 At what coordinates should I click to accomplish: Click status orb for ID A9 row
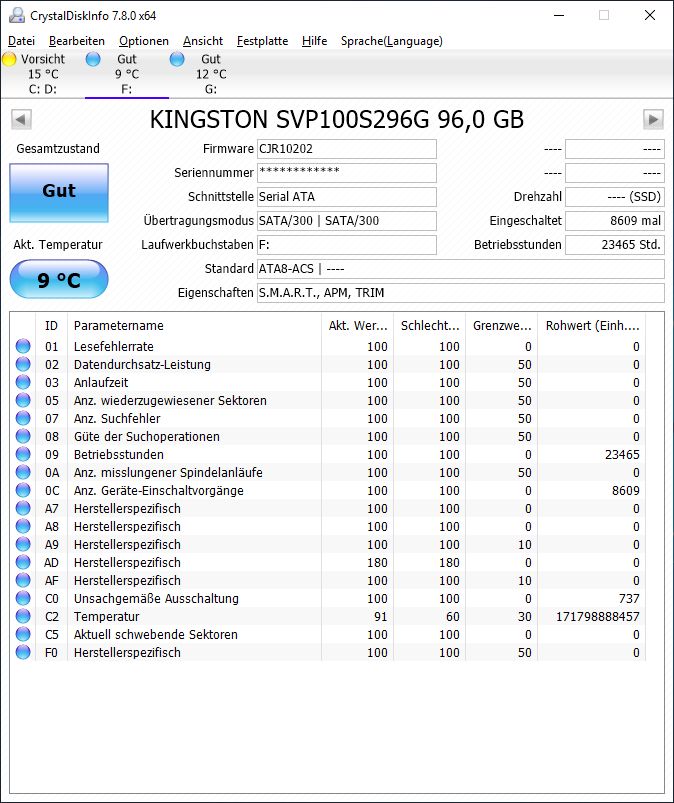pos(23,544)
